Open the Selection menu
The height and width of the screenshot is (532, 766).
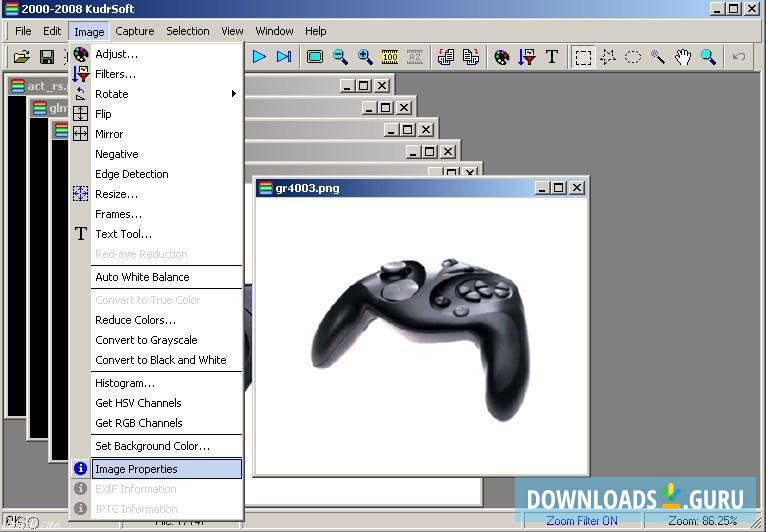pos(188,31)
